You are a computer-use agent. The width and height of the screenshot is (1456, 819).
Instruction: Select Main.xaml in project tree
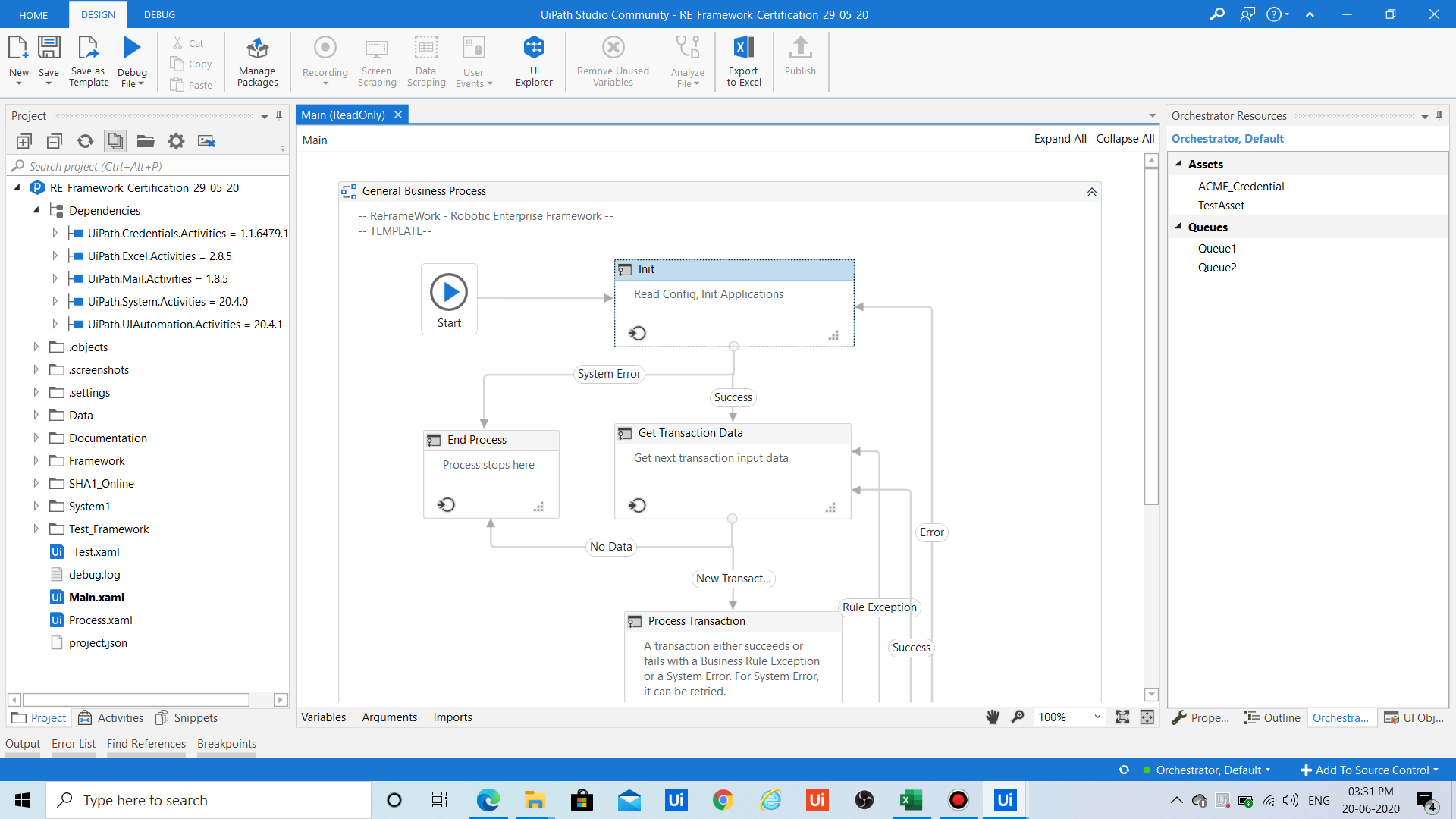coord(96,598)
